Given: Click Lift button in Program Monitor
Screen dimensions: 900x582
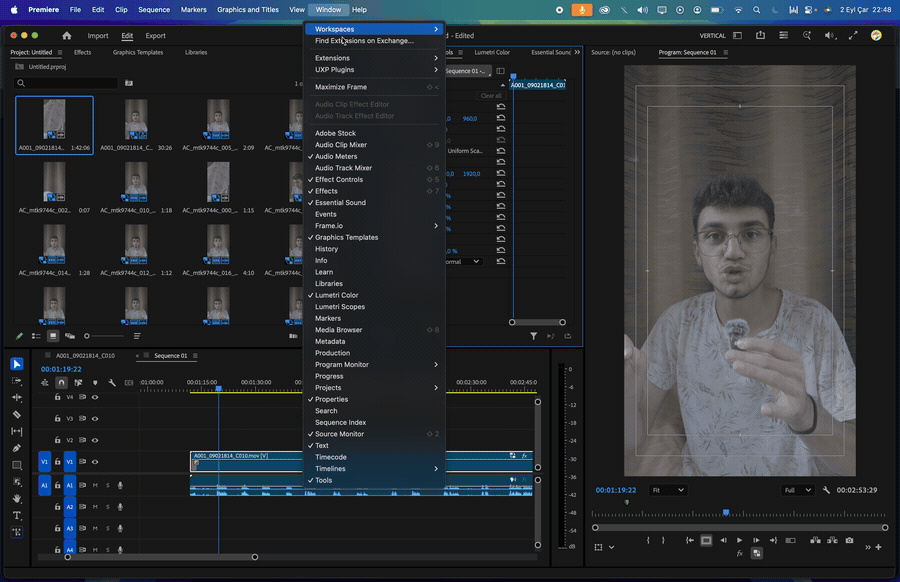Looking at the screenshot, I should 815,540.
